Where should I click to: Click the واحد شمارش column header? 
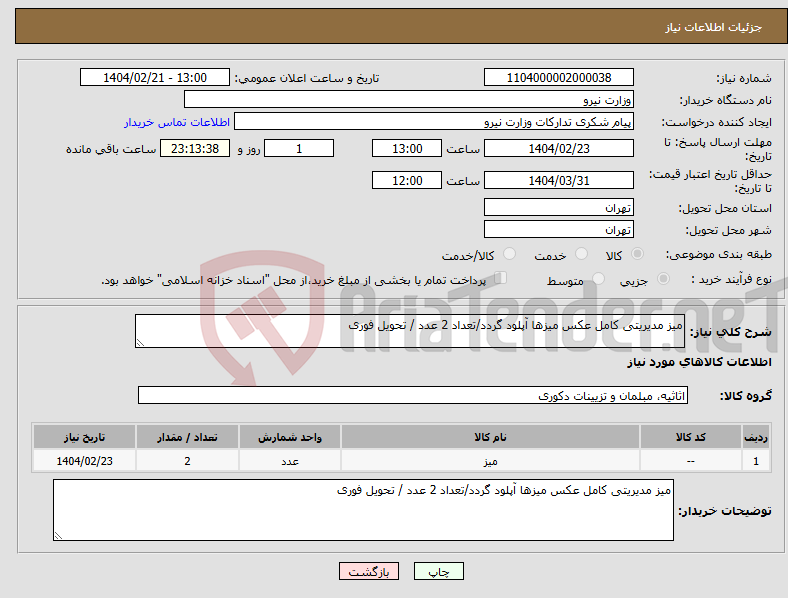click(290, 437)
